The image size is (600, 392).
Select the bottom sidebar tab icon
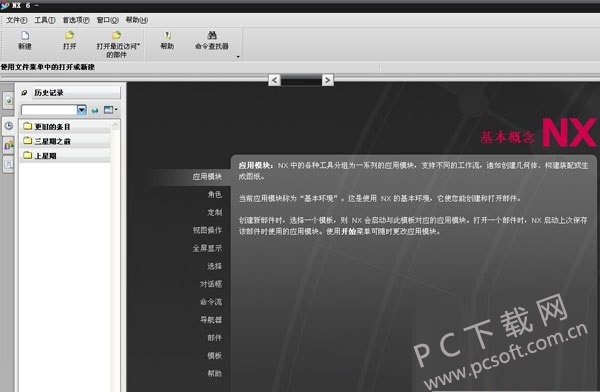tap(8, 165)
